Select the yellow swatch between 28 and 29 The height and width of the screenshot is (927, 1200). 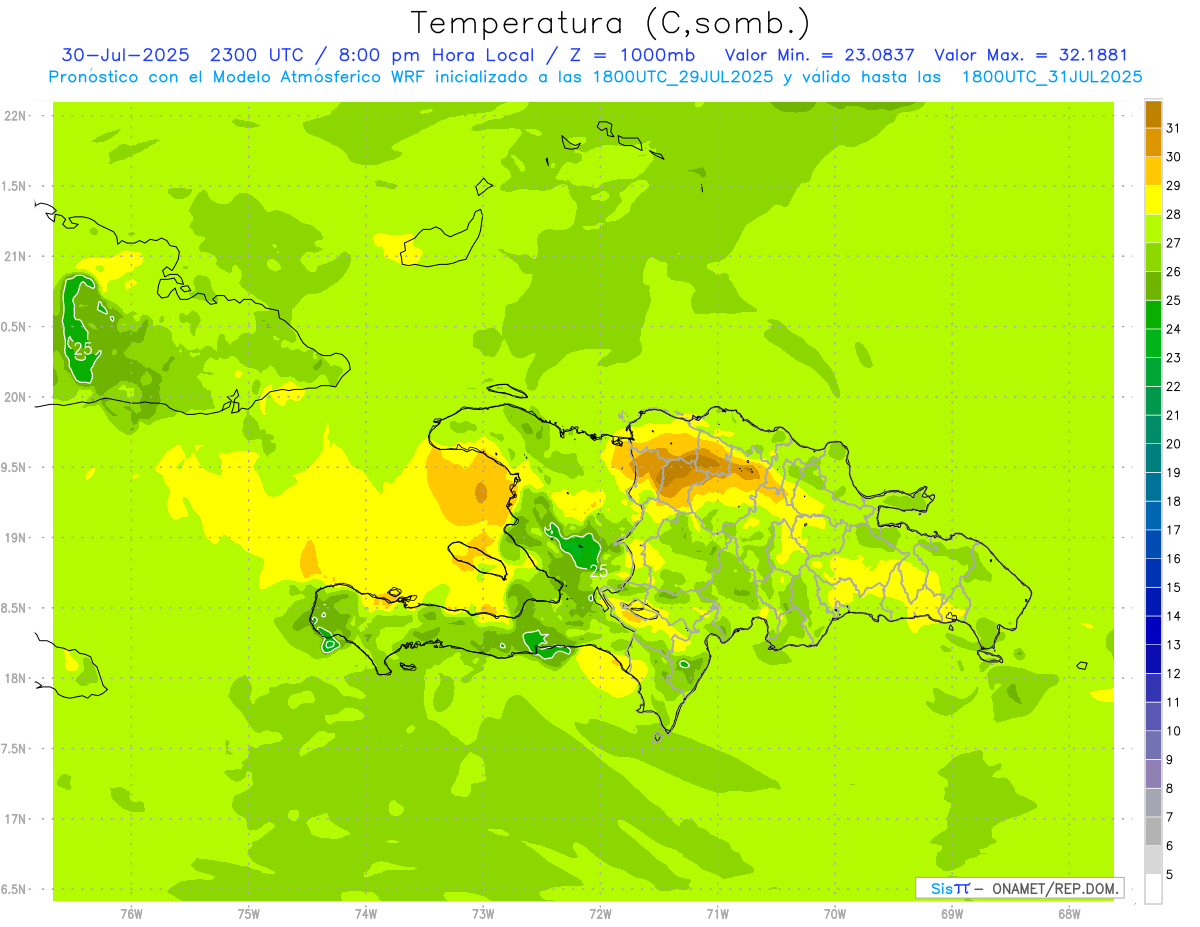[x=1153, y=199]
